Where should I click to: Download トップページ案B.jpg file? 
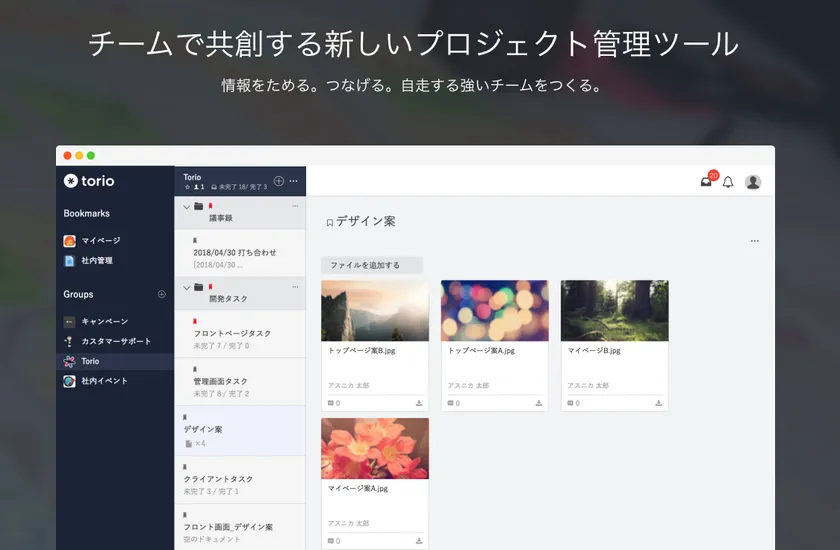pos(419,403)
